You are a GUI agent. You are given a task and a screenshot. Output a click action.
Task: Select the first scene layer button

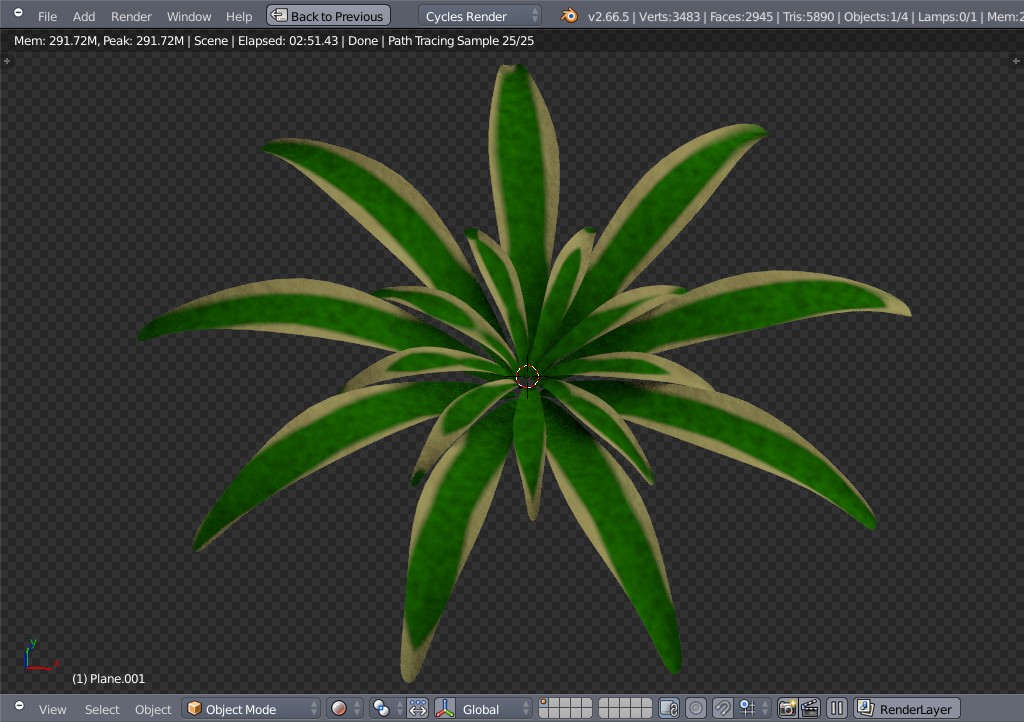[545, 704]
